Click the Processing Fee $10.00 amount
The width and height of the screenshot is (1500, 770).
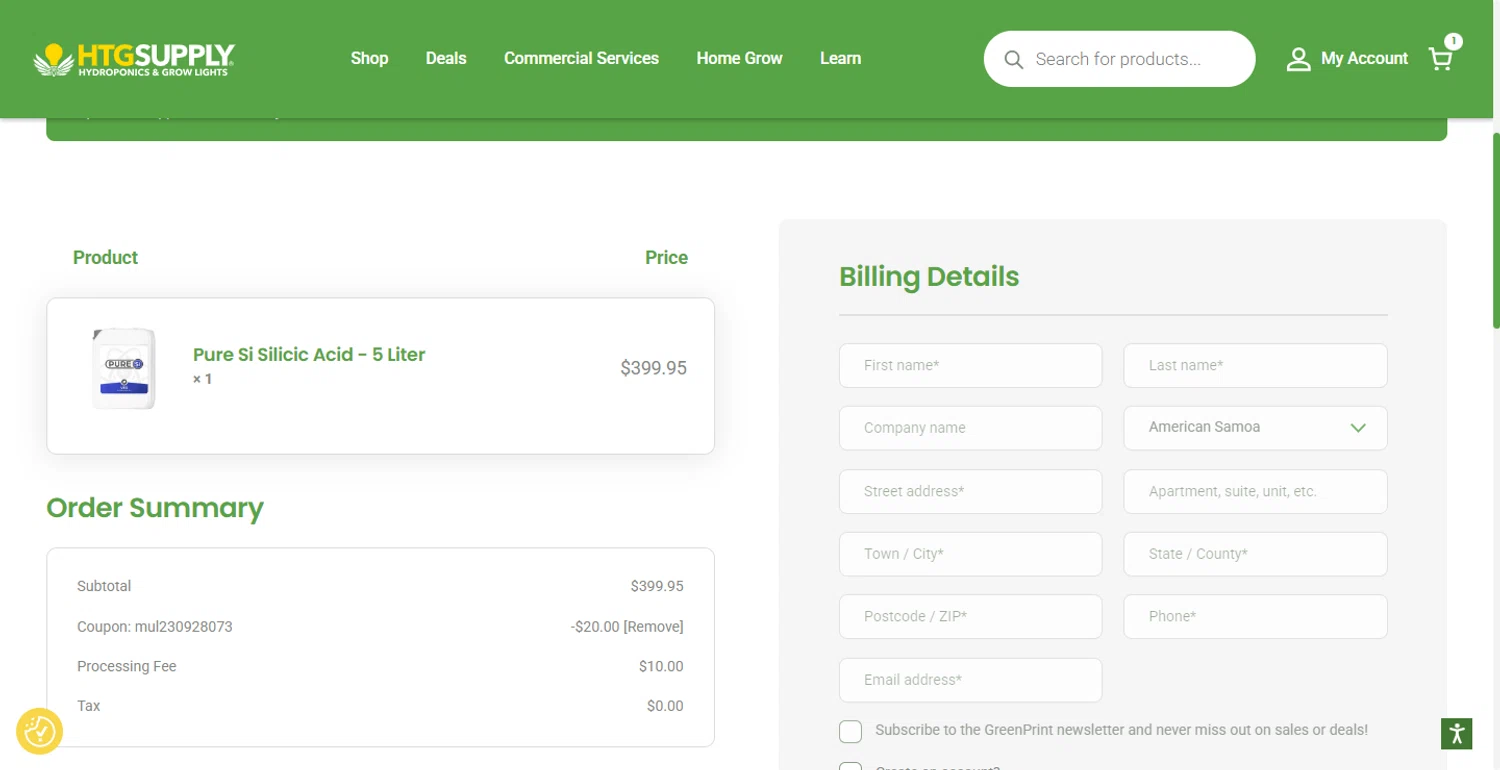661,666
